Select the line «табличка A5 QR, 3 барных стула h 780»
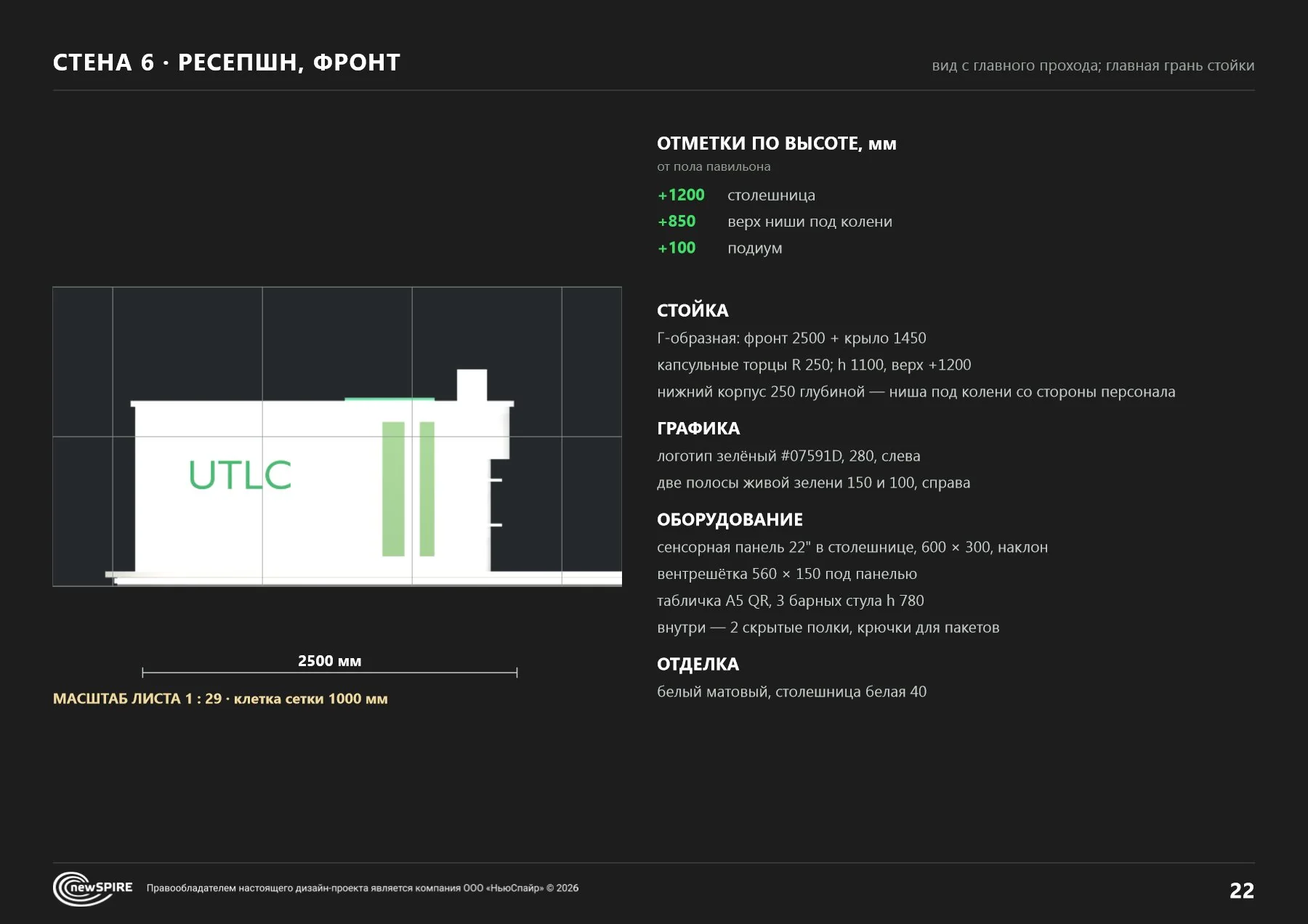Image resolution: width=1308 pixels, height=924 pixels. [791, 601]
